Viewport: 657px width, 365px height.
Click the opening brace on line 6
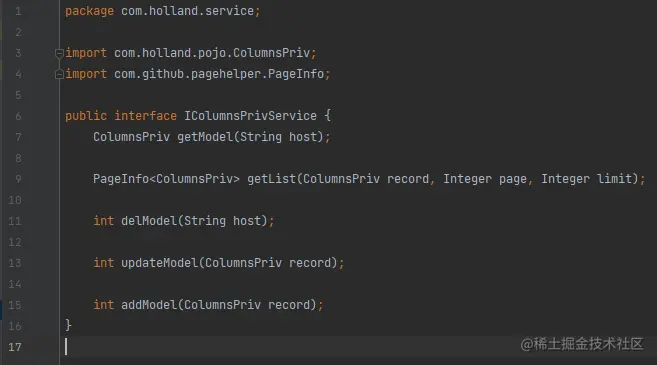pyautogui.click(x=328, y=116)
